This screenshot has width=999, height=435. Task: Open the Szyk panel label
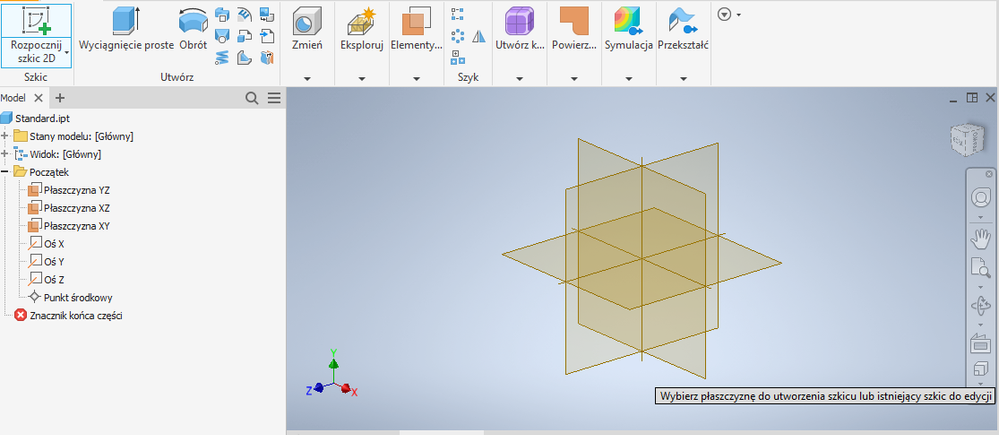coord(468,77)
